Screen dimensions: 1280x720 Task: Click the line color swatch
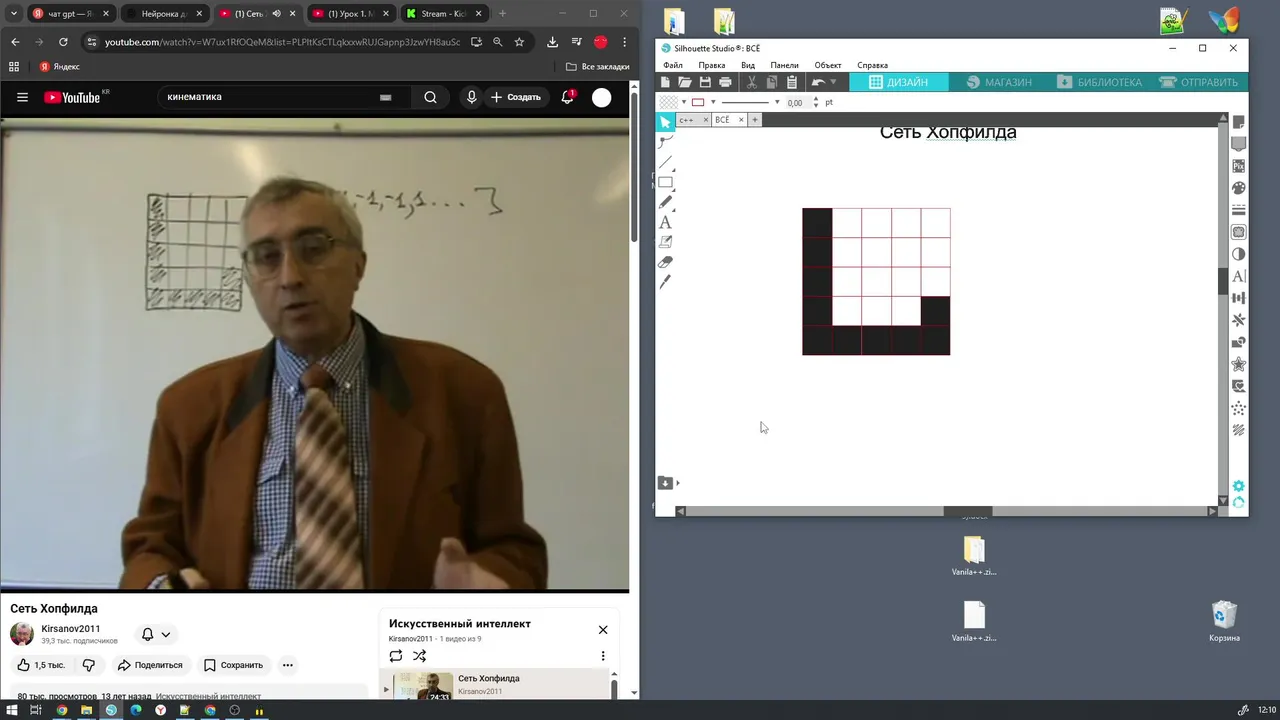click(698, 102)
